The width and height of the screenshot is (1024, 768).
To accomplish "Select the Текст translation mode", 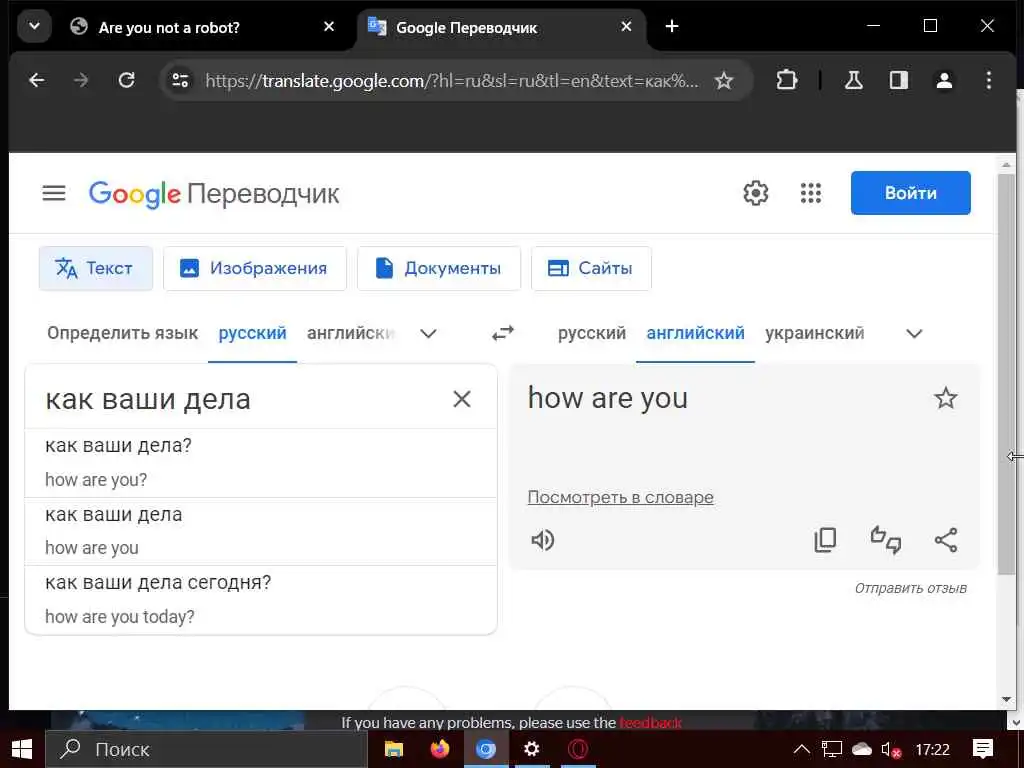I will click(96, 268).
